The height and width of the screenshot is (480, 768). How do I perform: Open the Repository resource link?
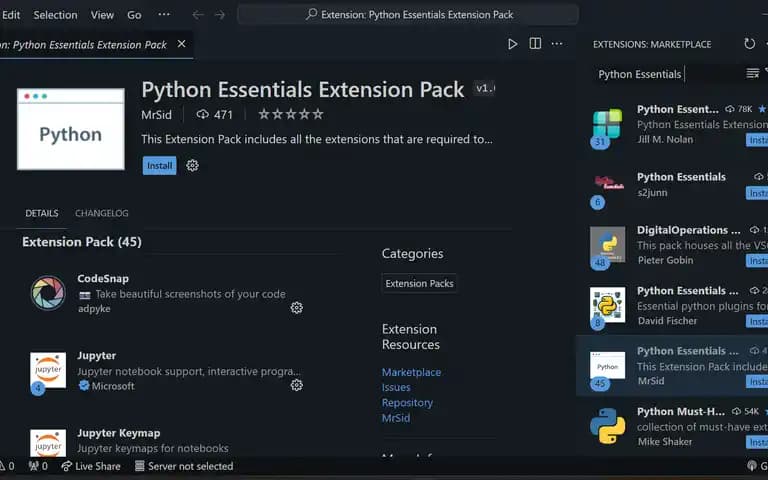[x=407, y=403]
